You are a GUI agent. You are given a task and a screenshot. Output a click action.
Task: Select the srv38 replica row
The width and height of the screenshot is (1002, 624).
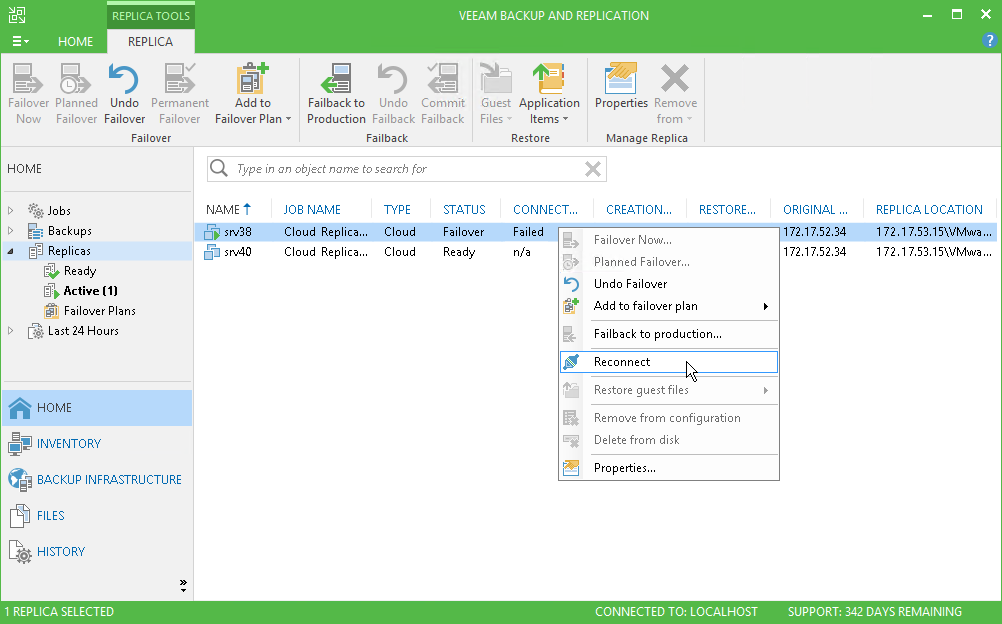point(596,231)
